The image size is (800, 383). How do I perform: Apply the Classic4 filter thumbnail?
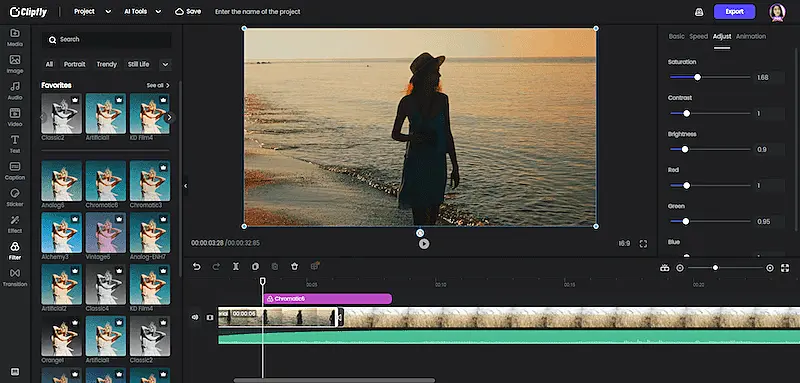coord(106,284)
